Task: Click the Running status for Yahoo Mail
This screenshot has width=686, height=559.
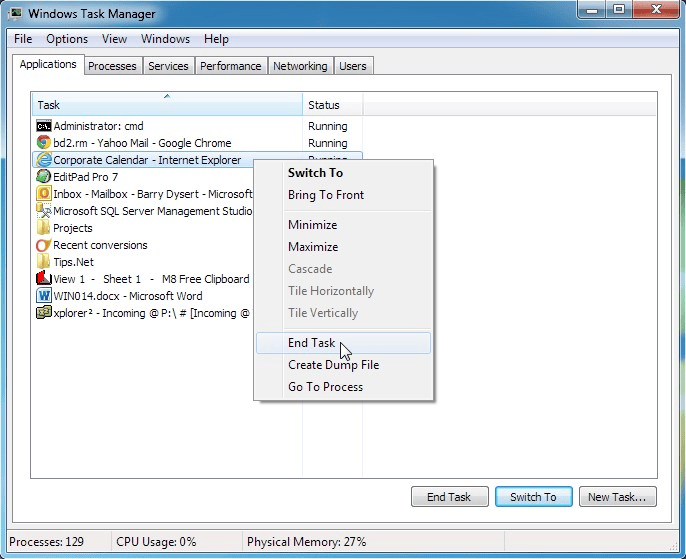Action: (x=328, y=143)
